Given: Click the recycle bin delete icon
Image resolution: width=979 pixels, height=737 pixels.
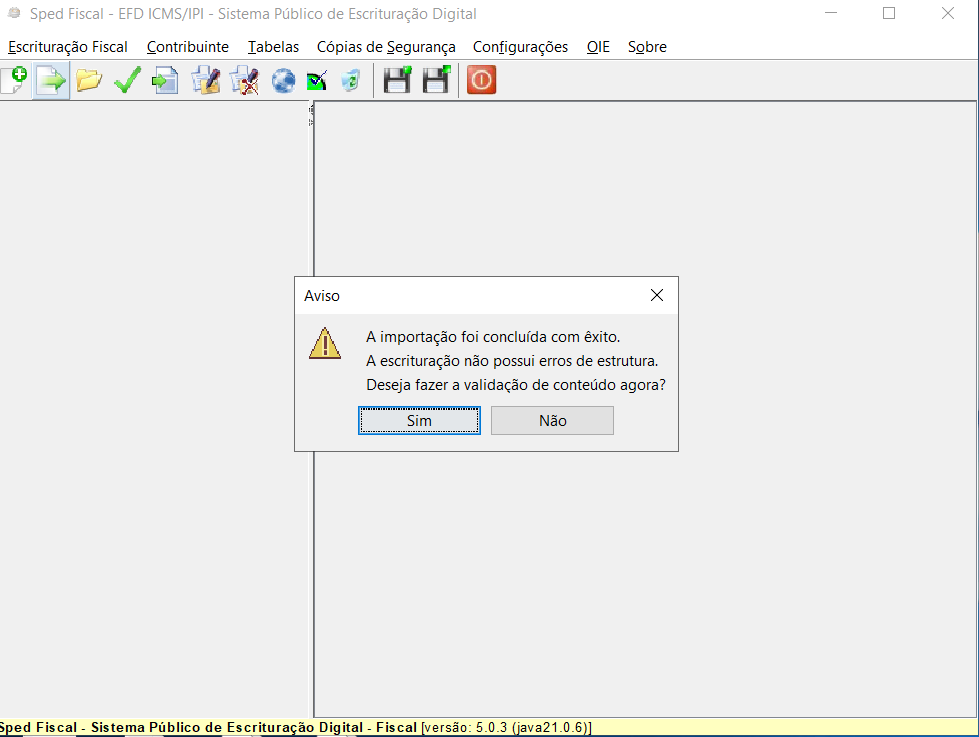Looking at the screenshot, I should (x=351, y=80).
